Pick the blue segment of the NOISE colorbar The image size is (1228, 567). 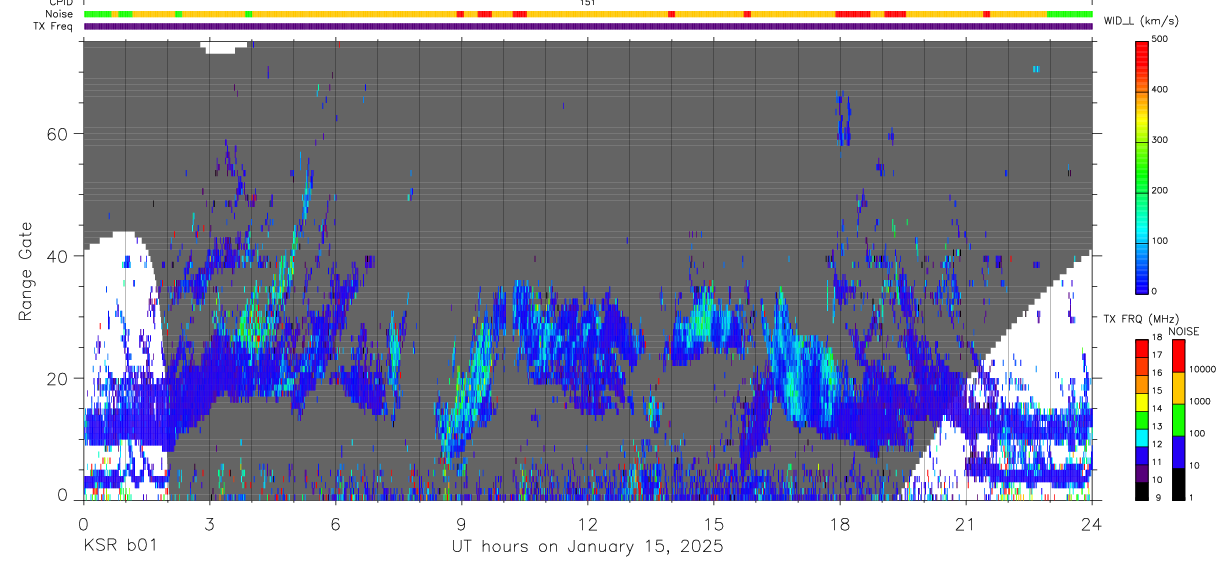(1177, 451)
